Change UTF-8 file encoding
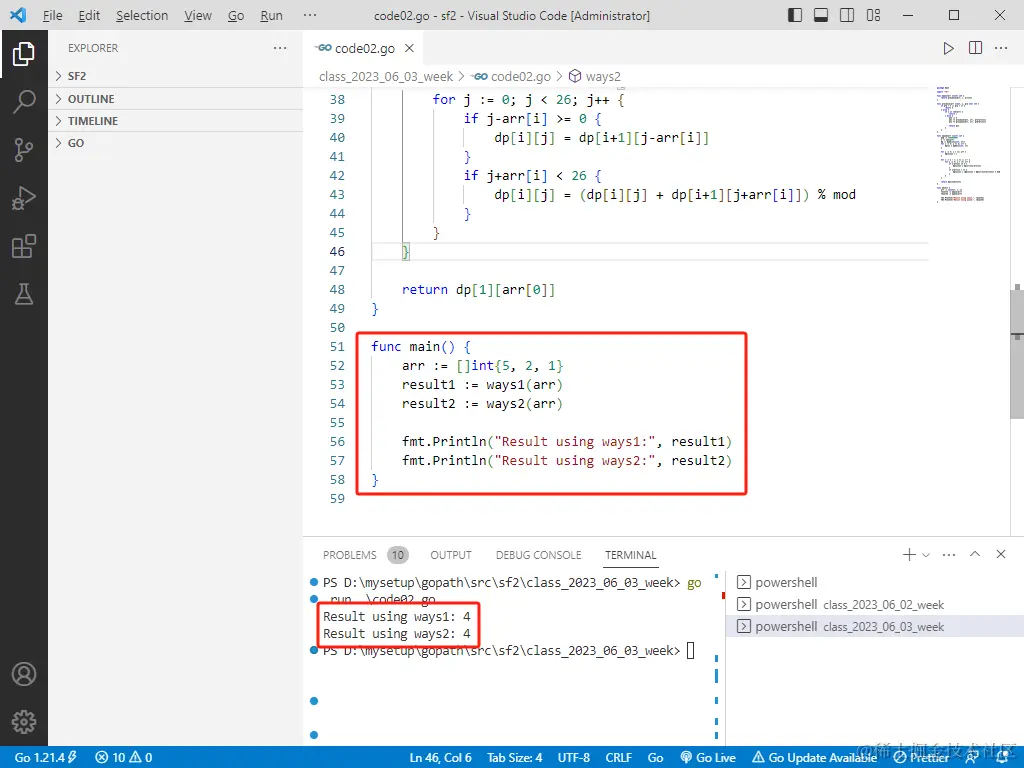 pyautogui.click(x=573, y=758)
